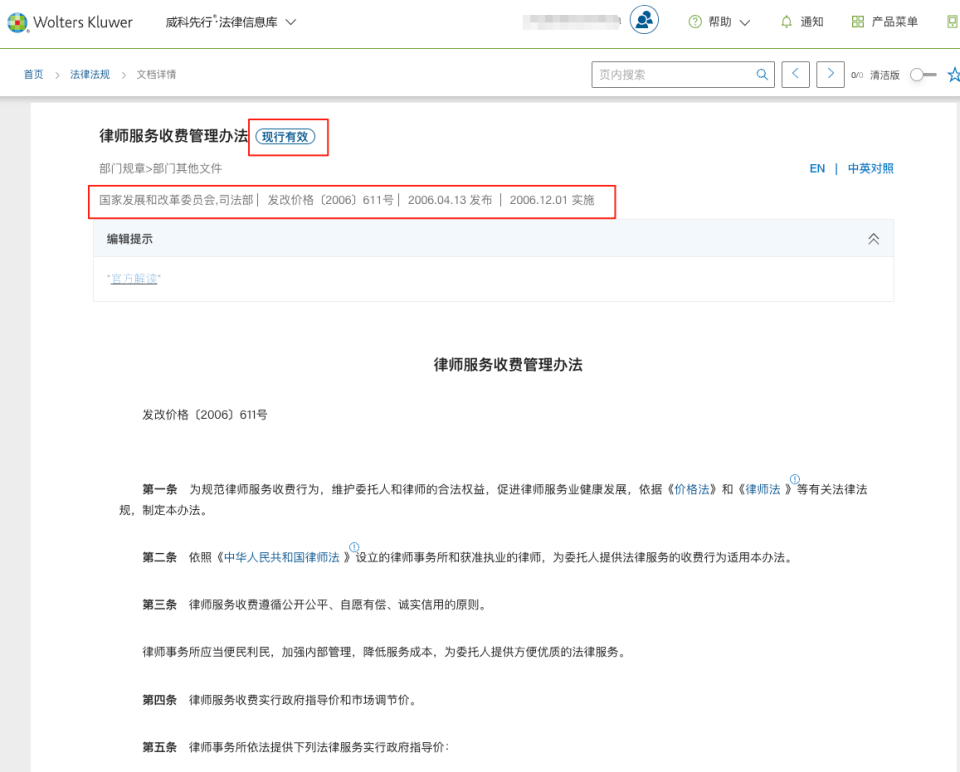
Task: Toggle the 清洁版 switch
Action: click(x=923, y=75)
